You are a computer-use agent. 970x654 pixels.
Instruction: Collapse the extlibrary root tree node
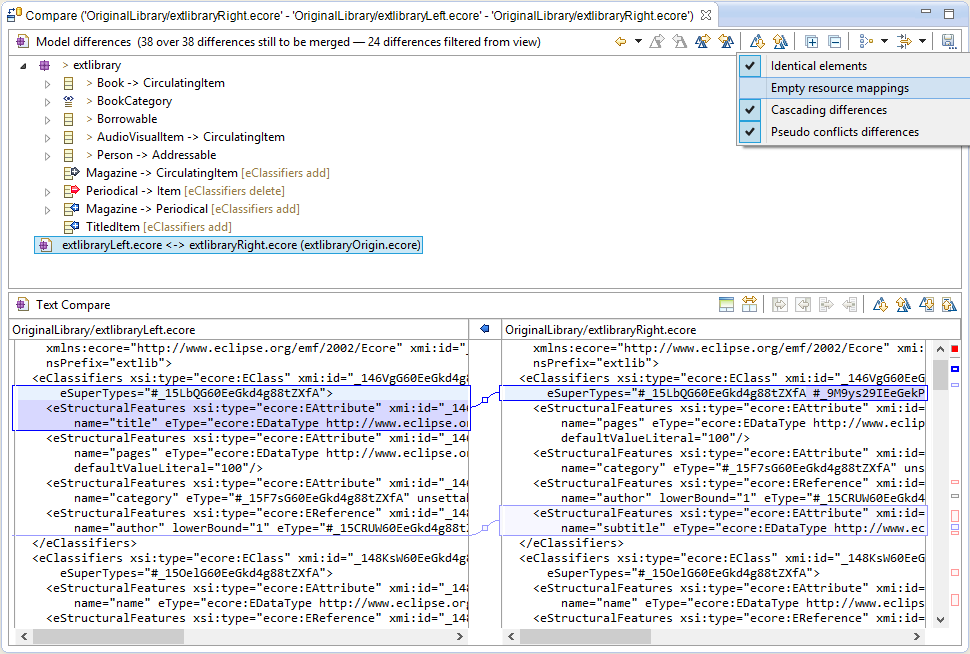pyautogui.click(x=23, y=65)
